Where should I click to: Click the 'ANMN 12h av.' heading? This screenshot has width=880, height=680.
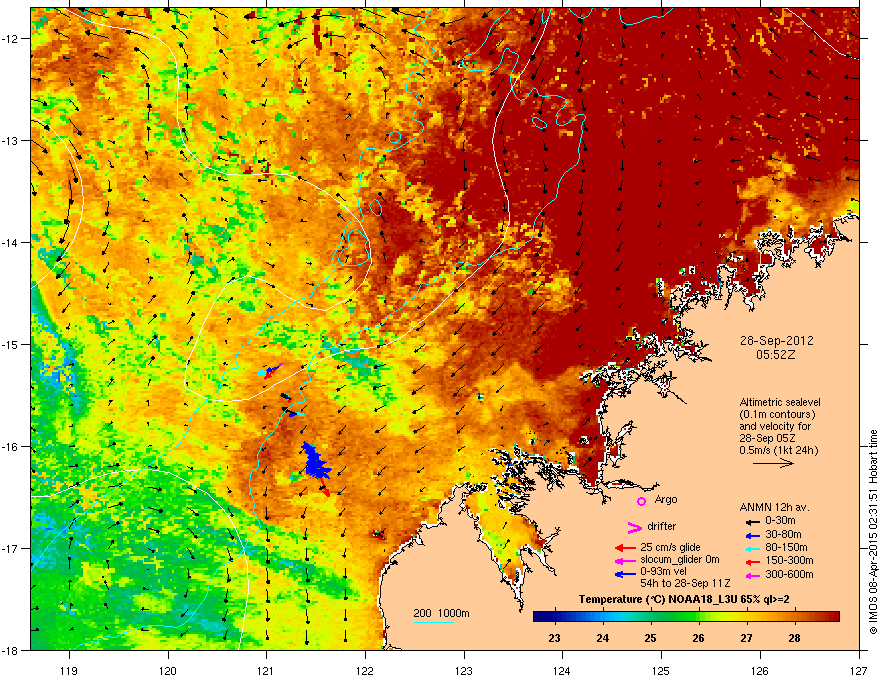click(x=774, y=508)
